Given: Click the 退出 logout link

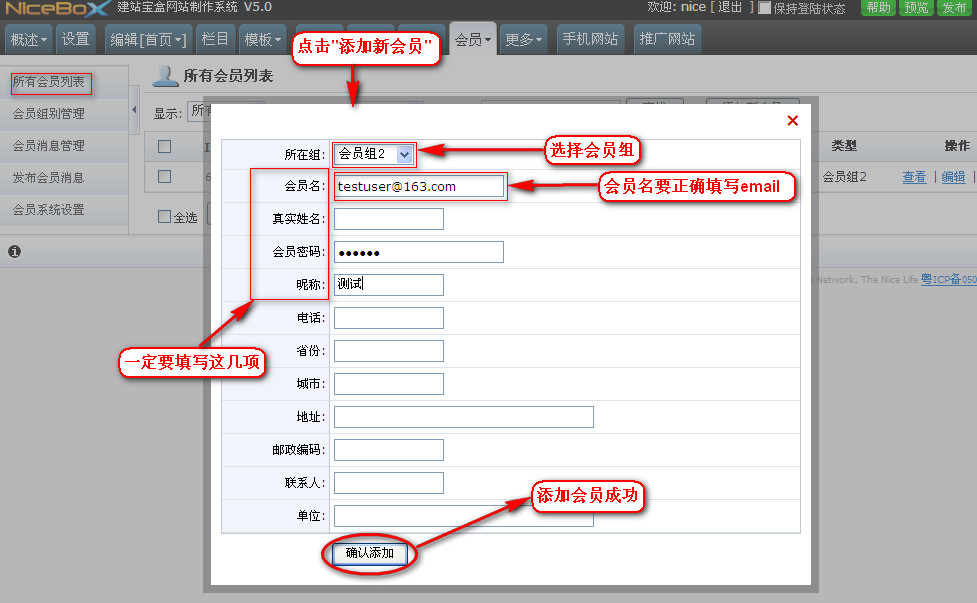Looking at the screenshot, I should [729, 8].
